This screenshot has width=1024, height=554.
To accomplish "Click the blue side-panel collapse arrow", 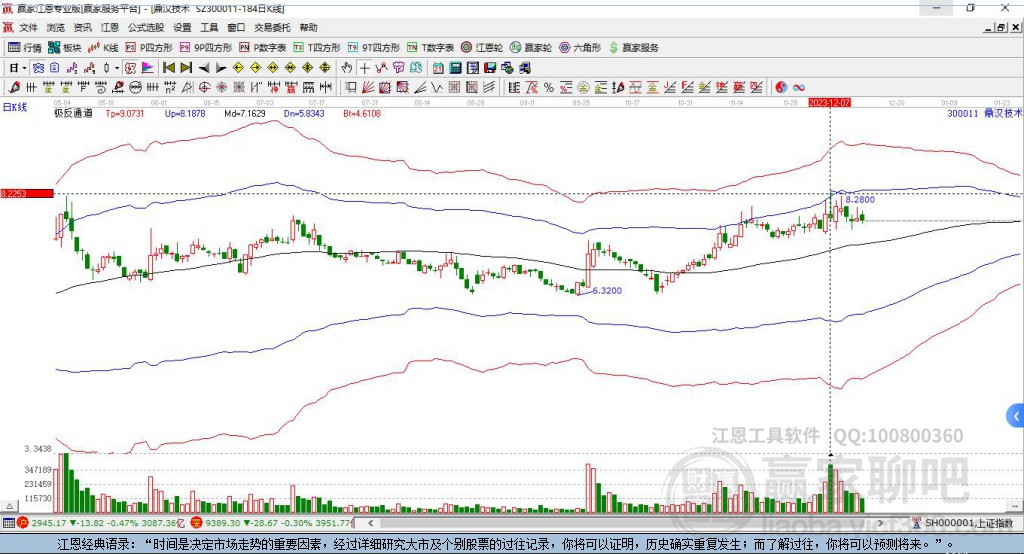I will pos(1016,416).
